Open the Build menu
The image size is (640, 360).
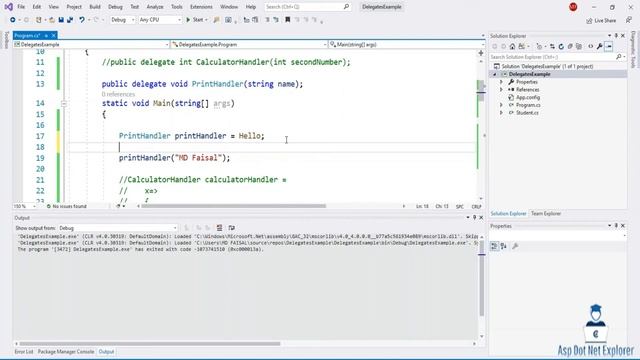click(x=95, y=7)
